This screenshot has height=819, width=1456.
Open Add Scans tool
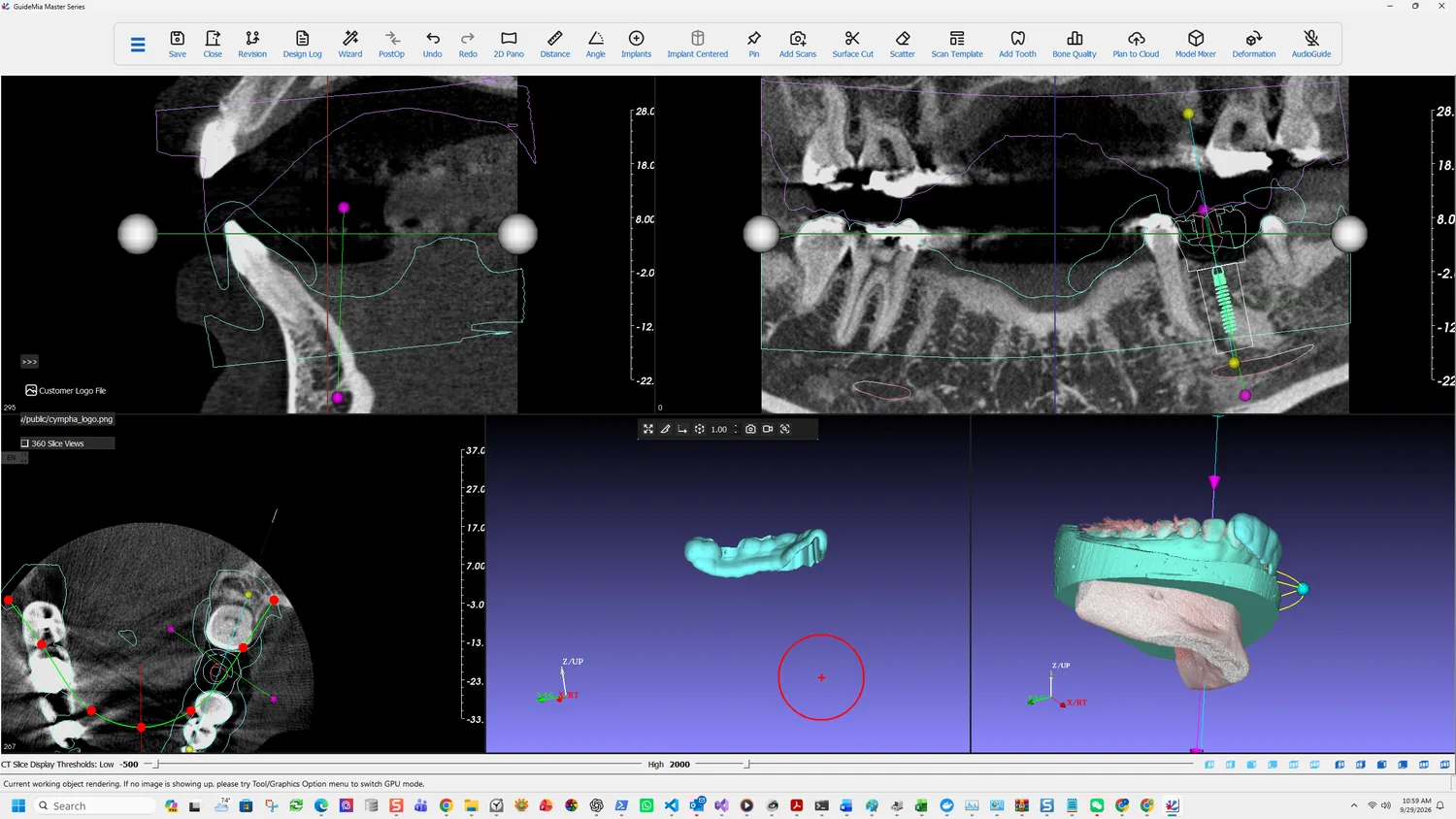tap(798, 44)
